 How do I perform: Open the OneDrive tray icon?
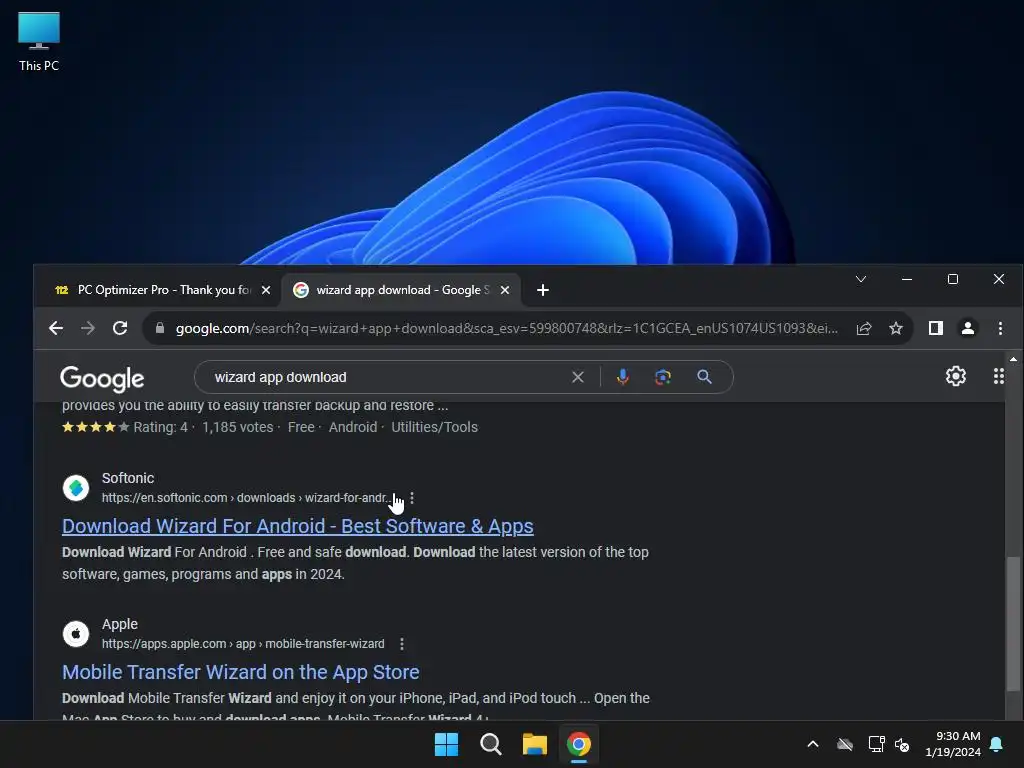(845, 744)
